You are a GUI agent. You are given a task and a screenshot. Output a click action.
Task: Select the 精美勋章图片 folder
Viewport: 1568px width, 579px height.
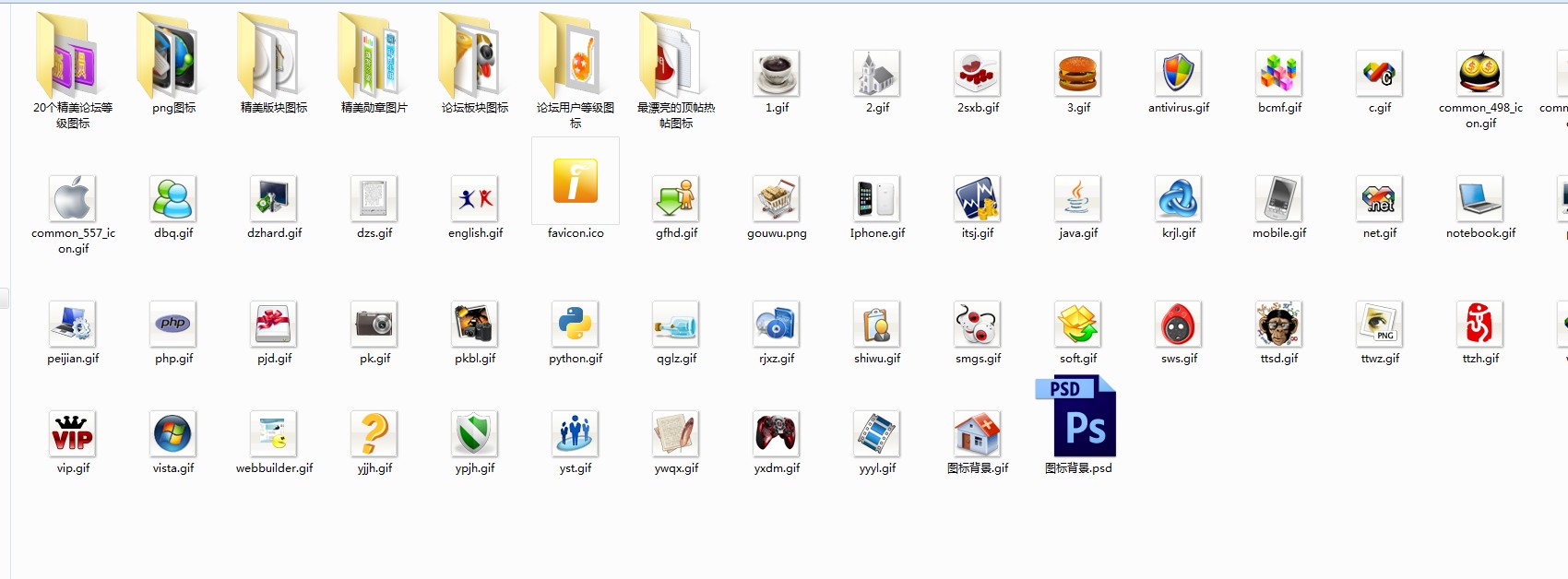pyautogui.click(x=374, y=55)
